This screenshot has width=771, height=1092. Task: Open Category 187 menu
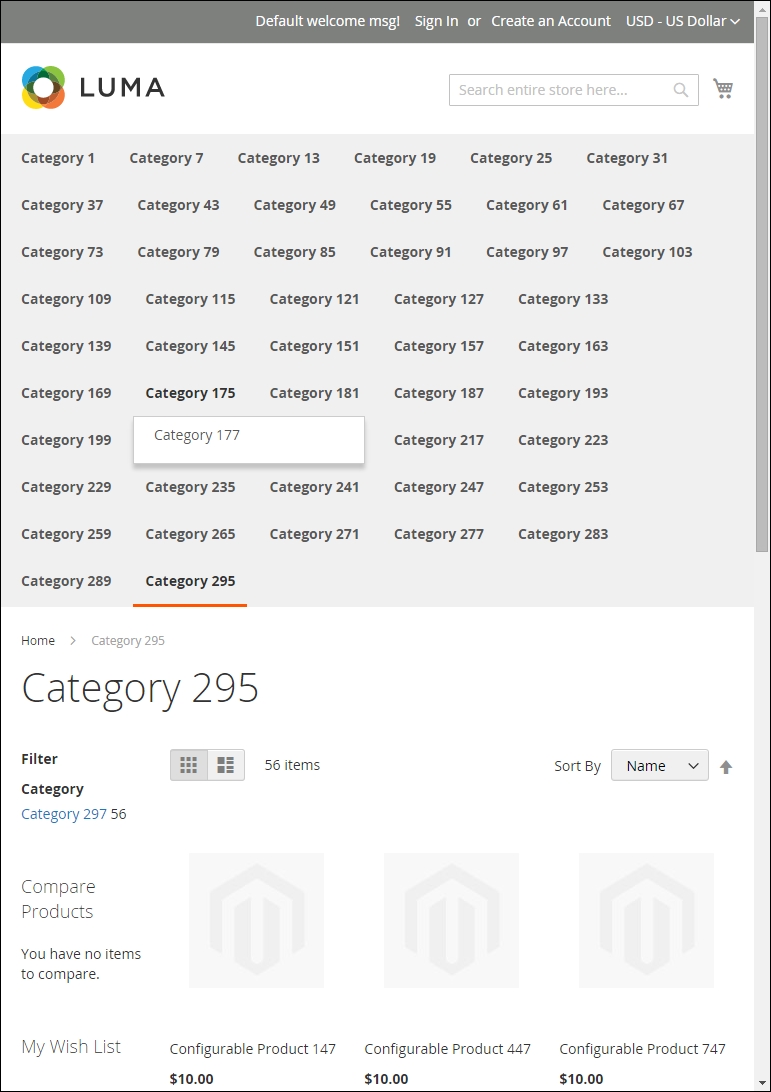[439, 393]
